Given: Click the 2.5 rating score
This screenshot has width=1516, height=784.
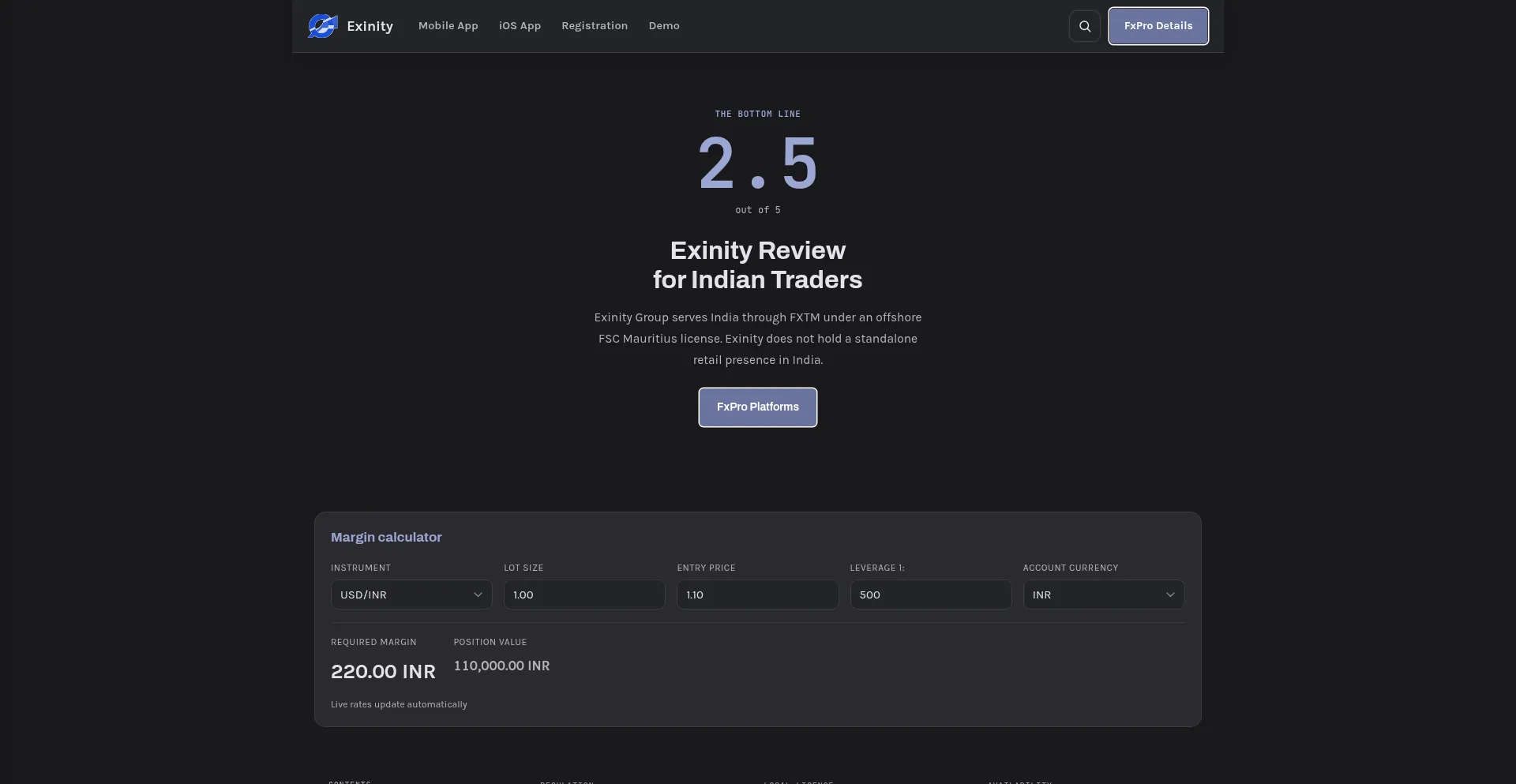Looking at the screenshot, I should pyautogui.click(x=758, y=163).
